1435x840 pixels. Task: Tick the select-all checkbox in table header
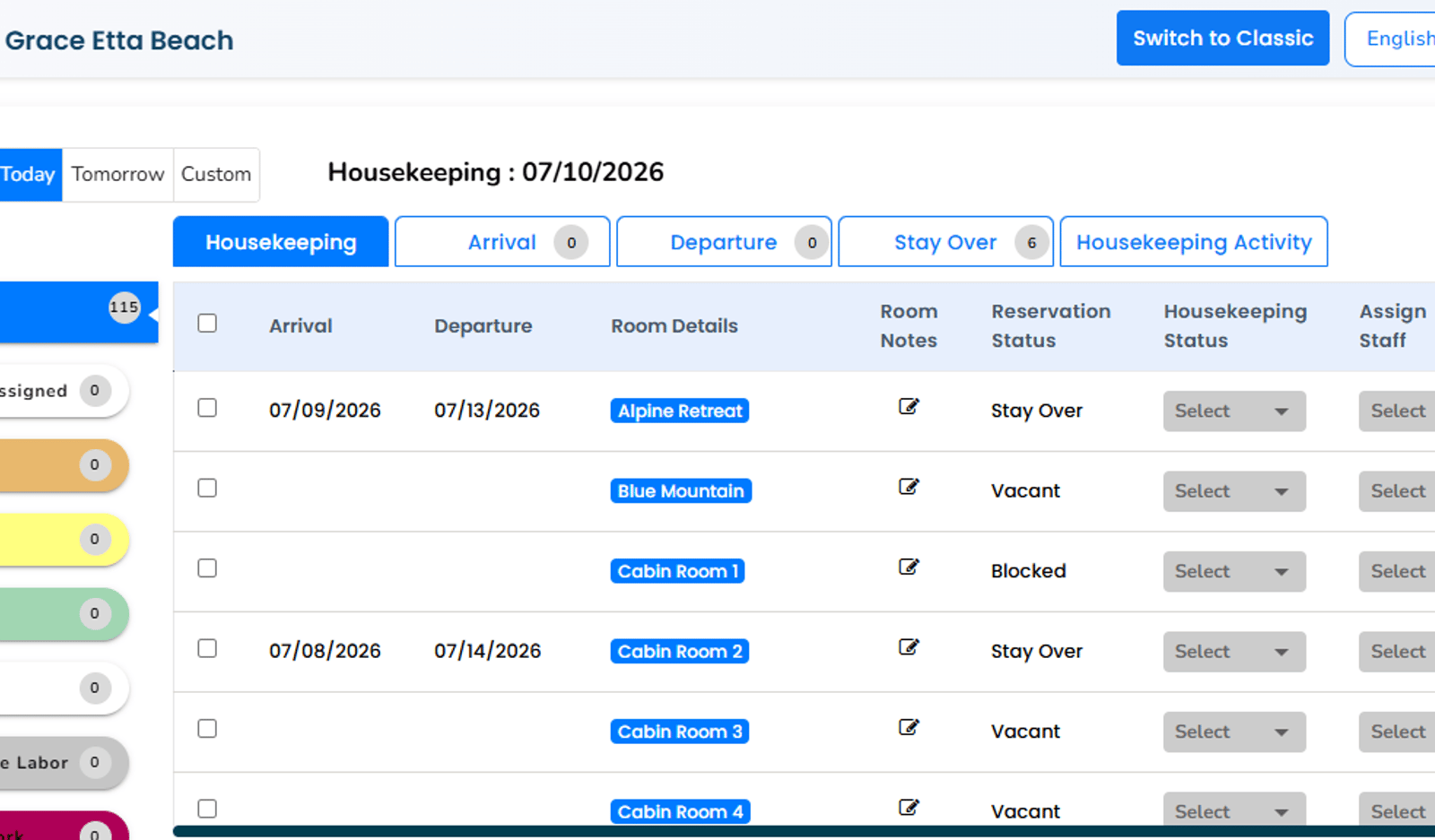coord(207,323)
